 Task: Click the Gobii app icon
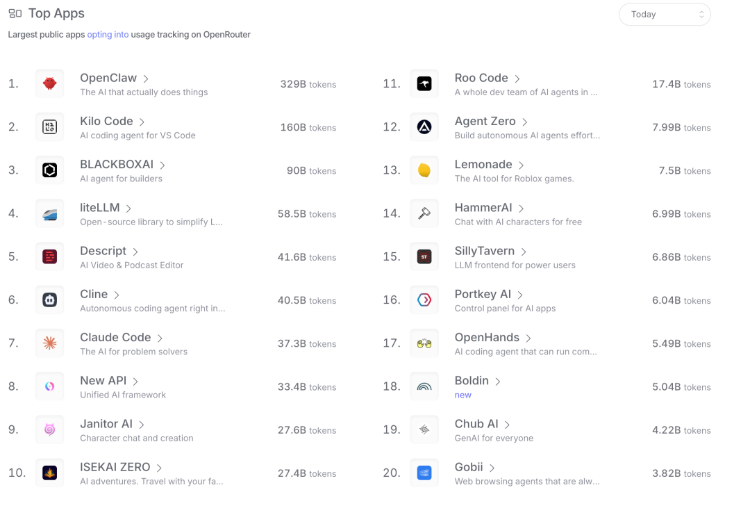[x=424, y=473]
